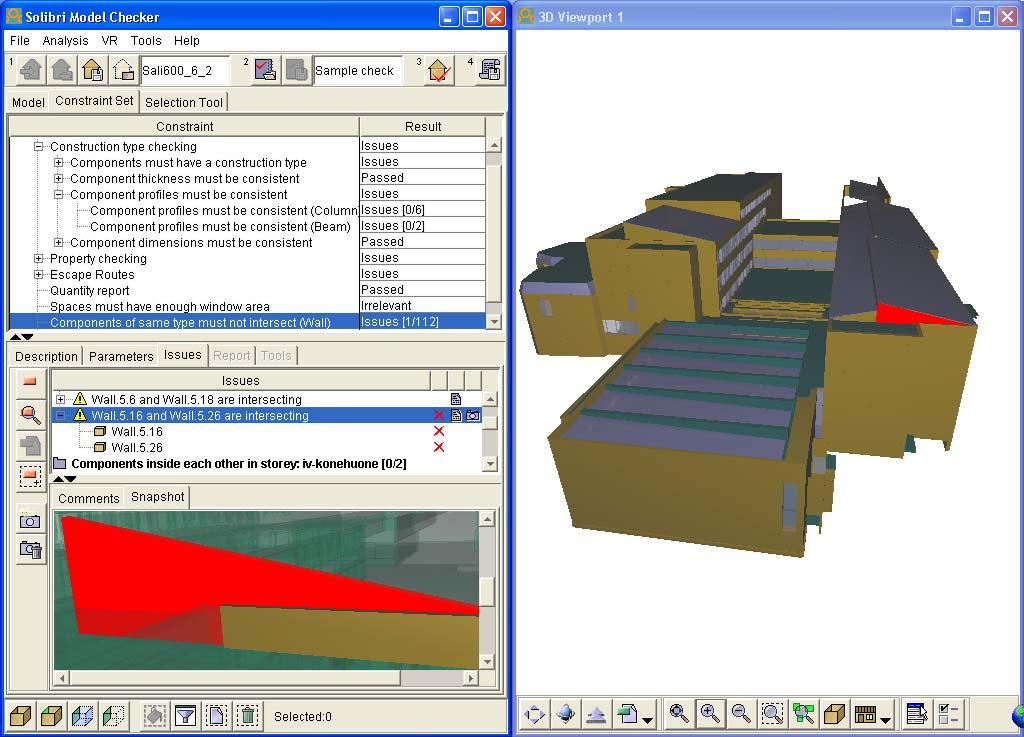Collapse Construction type checking node
This screenshot has height=737, width=1024.
(39, 146)
